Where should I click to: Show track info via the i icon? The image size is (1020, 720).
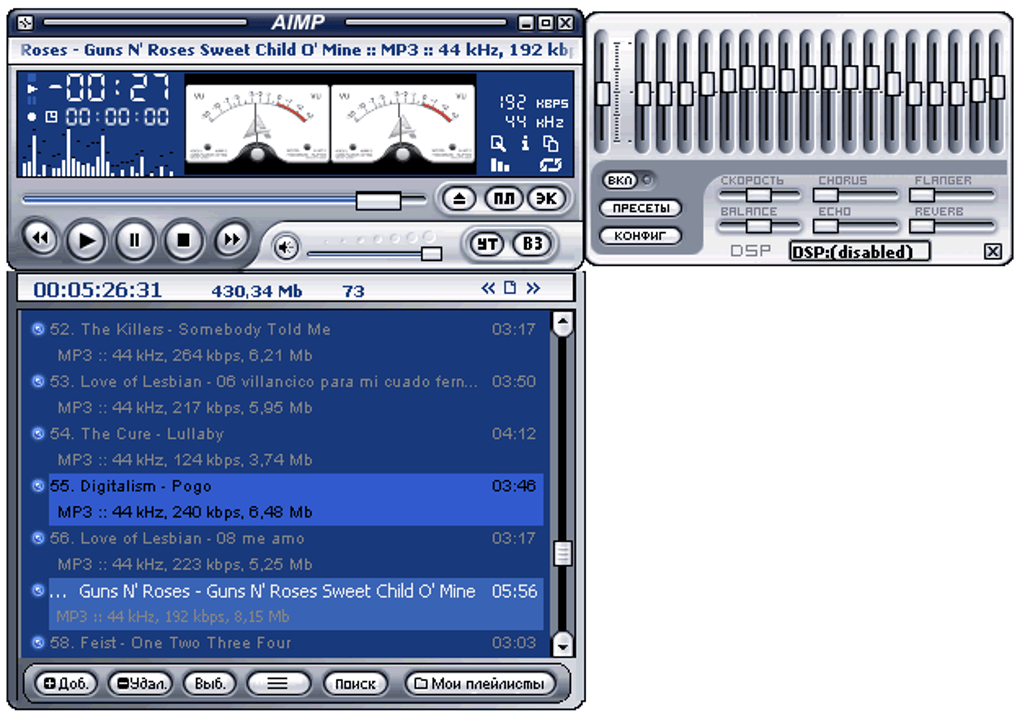point(525,143)
